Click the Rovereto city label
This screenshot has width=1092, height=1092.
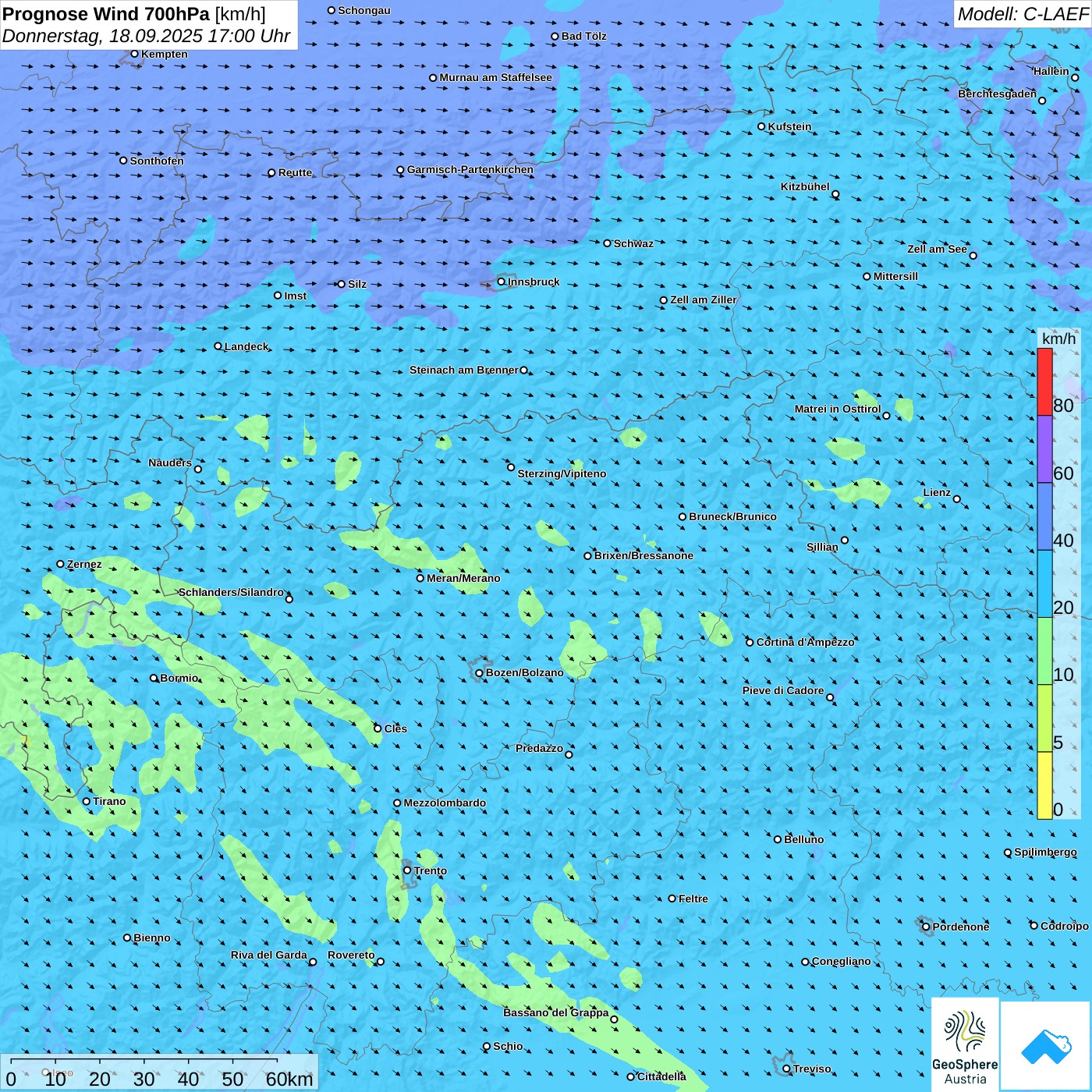[351, 955]
